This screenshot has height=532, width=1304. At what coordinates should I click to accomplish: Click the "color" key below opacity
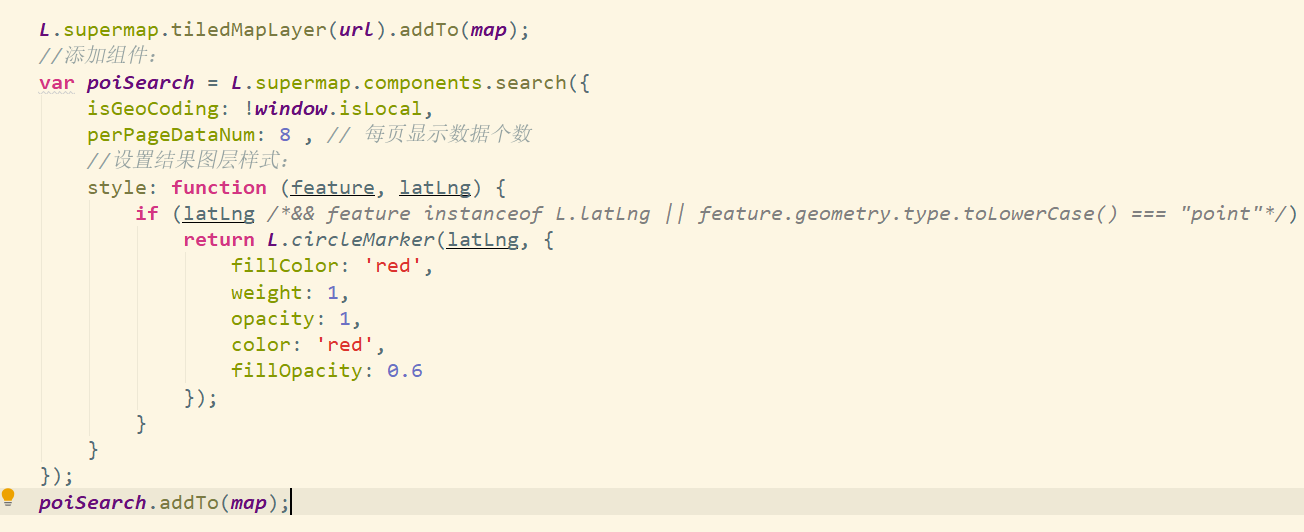point(260,344)
